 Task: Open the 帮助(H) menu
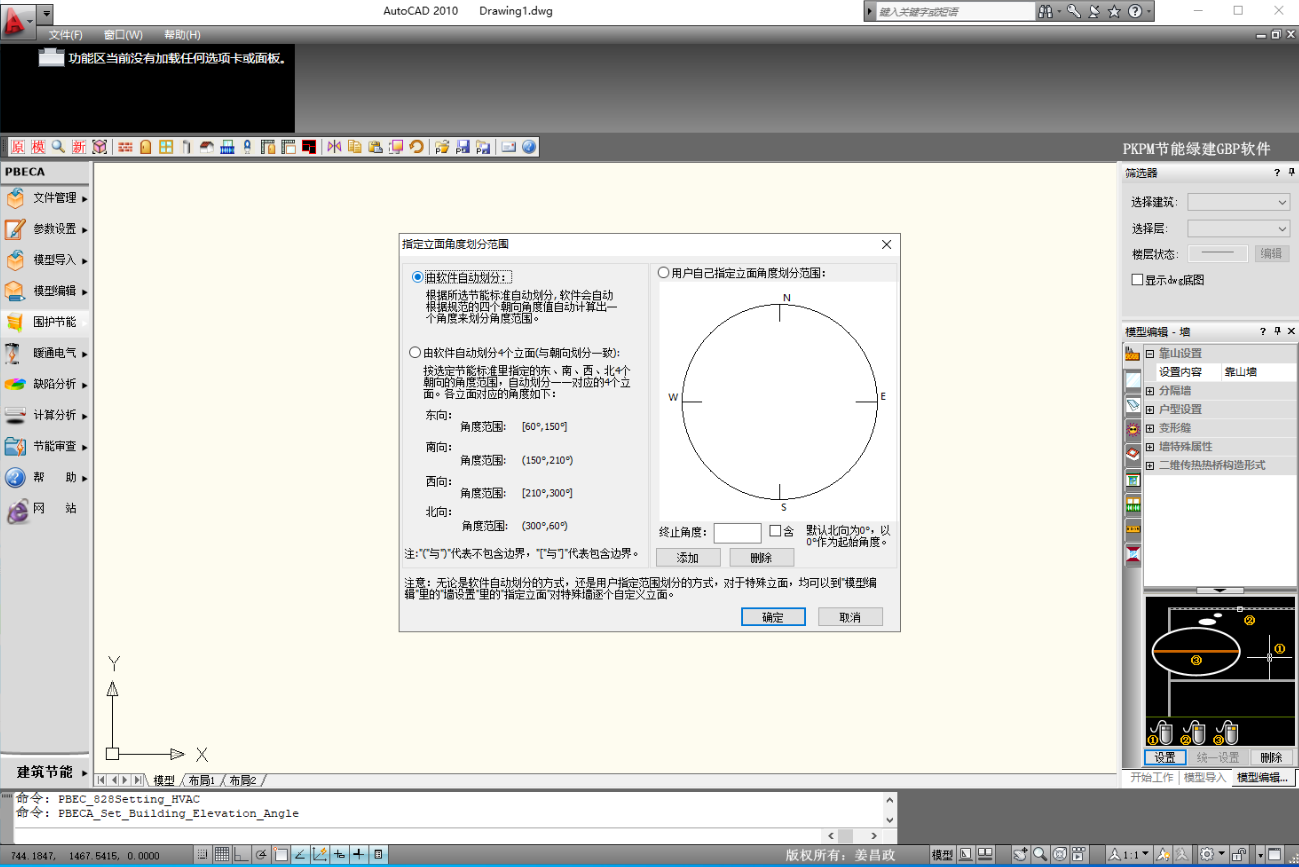tap(182, 35)
